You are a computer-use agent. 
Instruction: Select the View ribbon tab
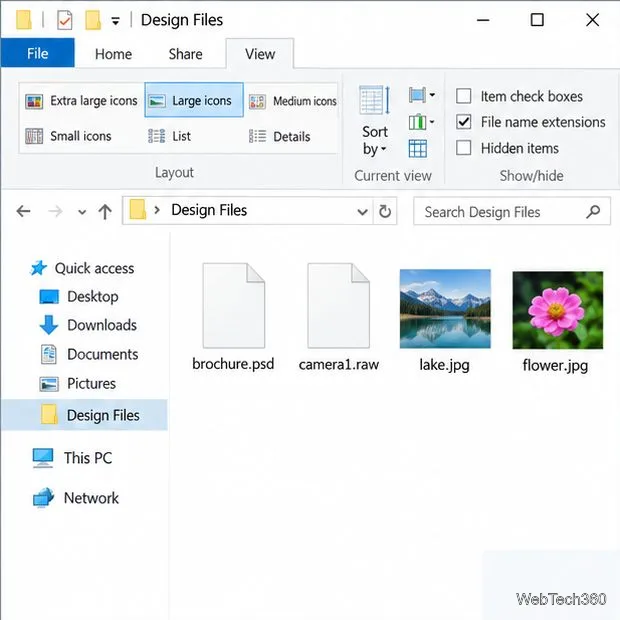click(x=260, y=54)
